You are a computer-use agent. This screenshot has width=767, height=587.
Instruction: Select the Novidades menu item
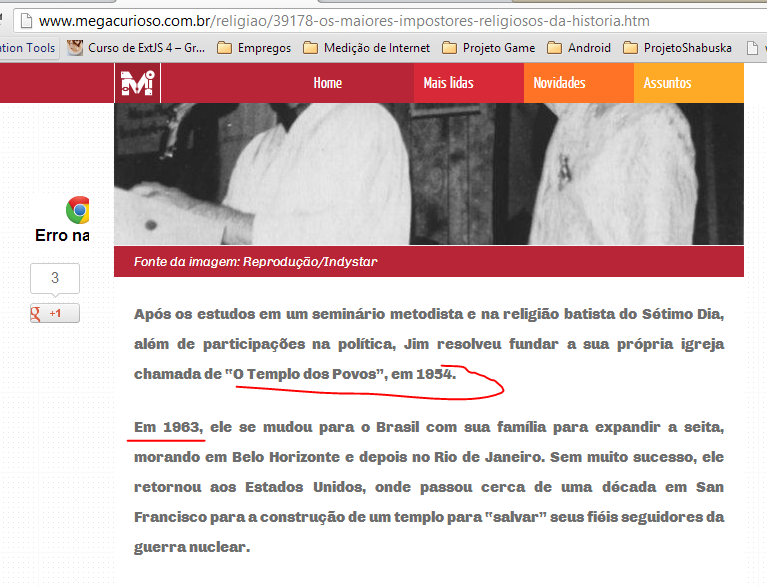559,83
